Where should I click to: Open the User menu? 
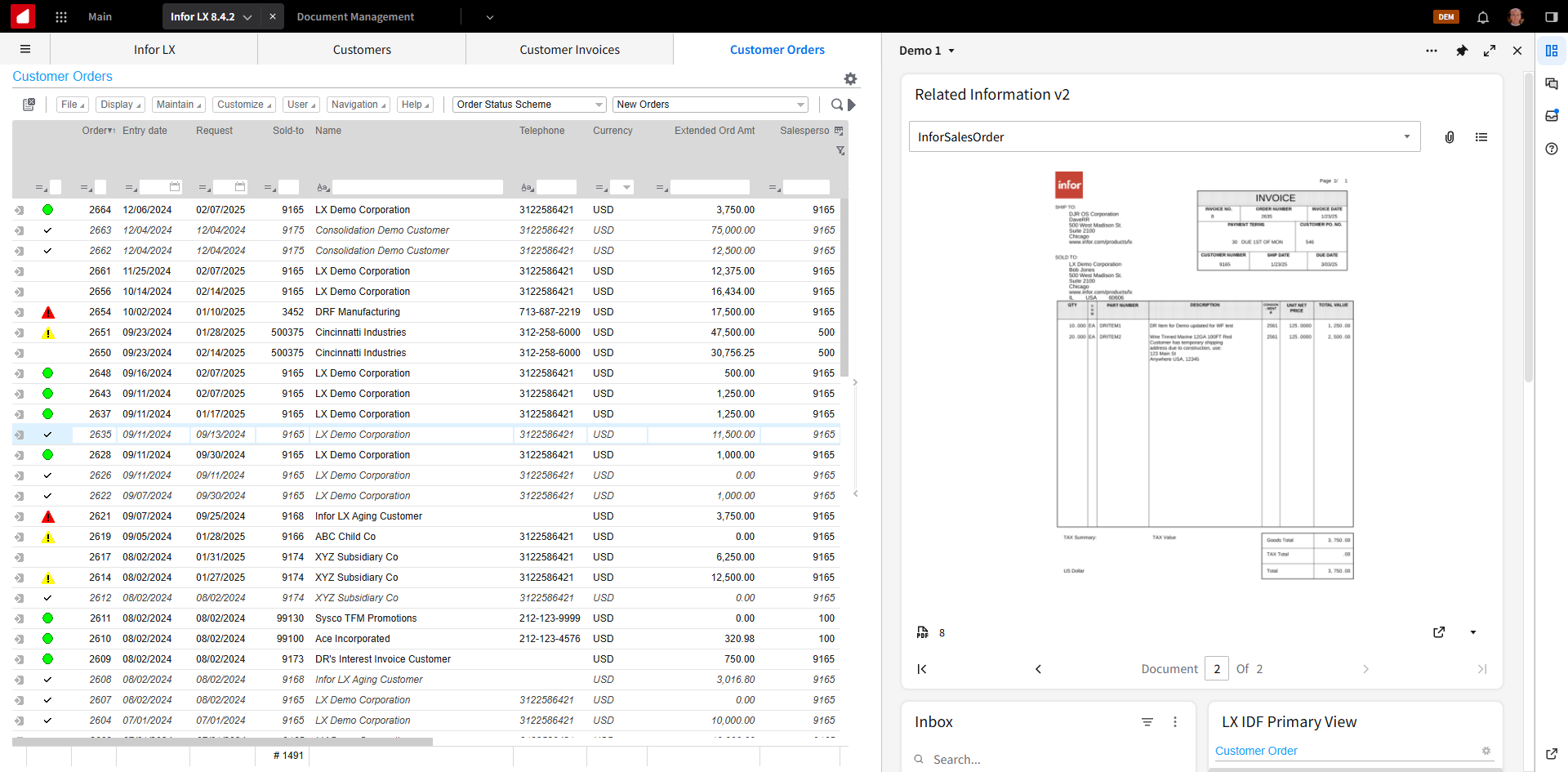tap(301, 105)
